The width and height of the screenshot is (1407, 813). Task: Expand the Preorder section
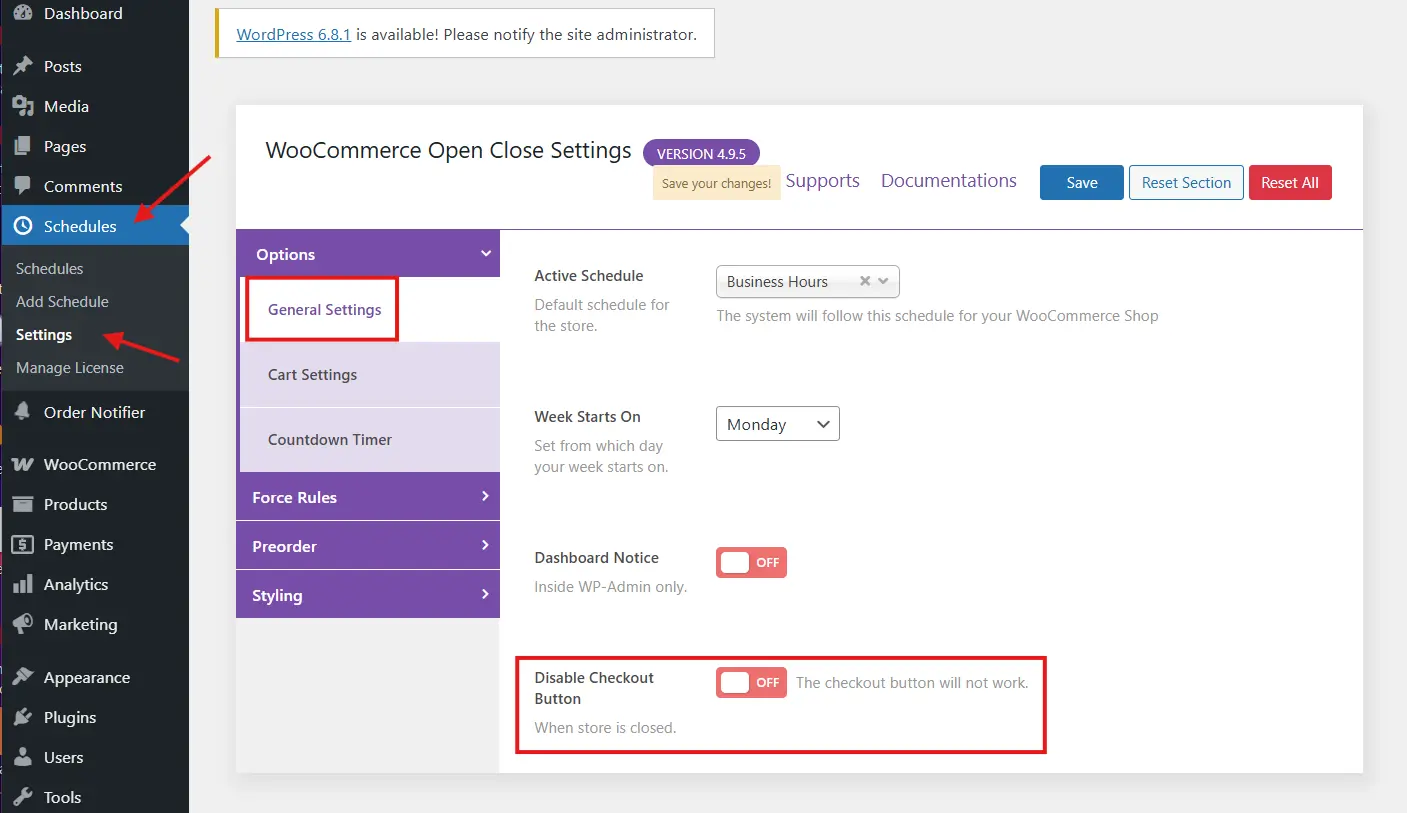[x=368, y=546]
